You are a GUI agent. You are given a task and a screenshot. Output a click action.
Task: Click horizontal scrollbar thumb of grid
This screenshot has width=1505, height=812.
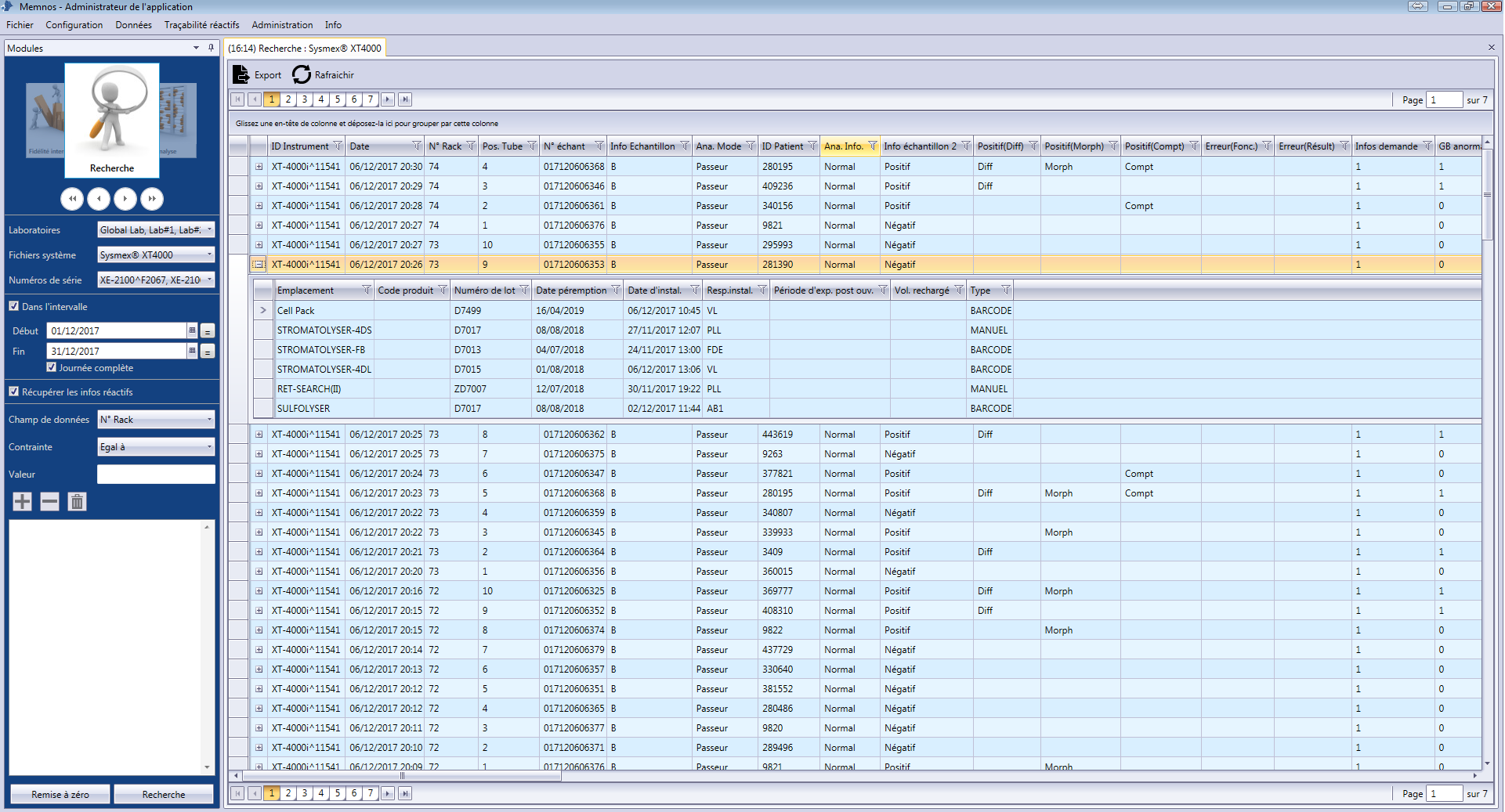pos(402,776)
